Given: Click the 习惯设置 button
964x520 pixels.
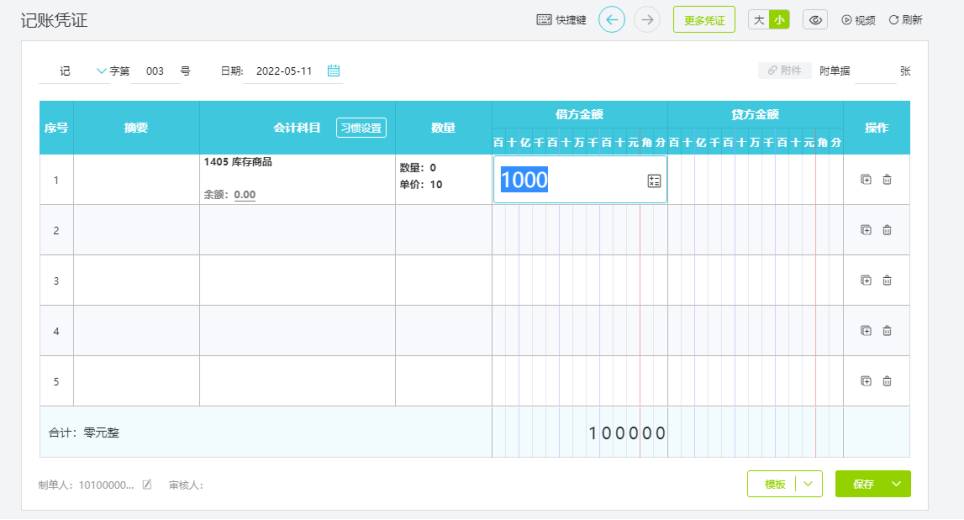Looking at the screenshot, I should pos(361,128).
